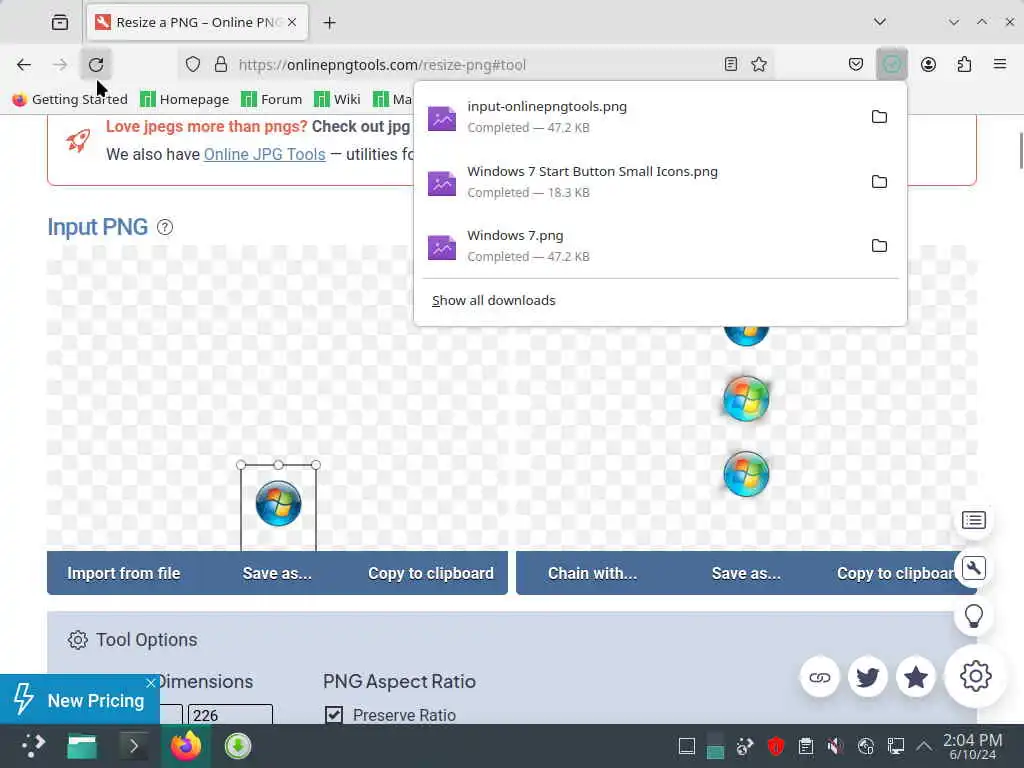Open the clock showing 2:04 PM
This screenshot has height=768, width=1024.
pyautogui.click(x=972, y=746)
